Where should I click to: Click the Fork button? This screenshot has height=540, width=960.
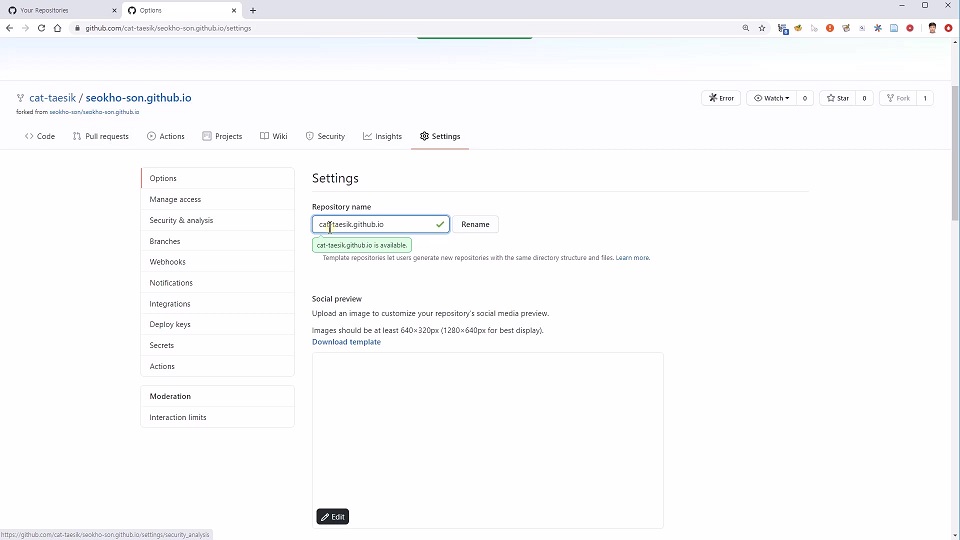pyautogui.click(x=898, y=98)
